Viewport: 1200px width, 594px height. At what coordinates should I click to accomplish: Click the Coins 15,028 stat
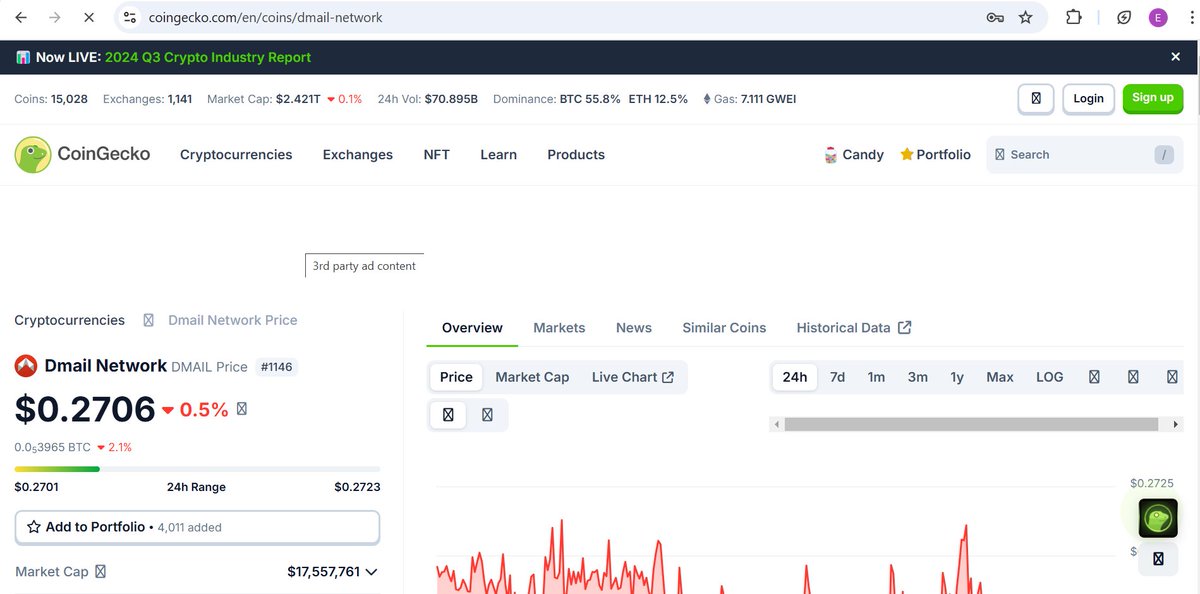(51, 99)
